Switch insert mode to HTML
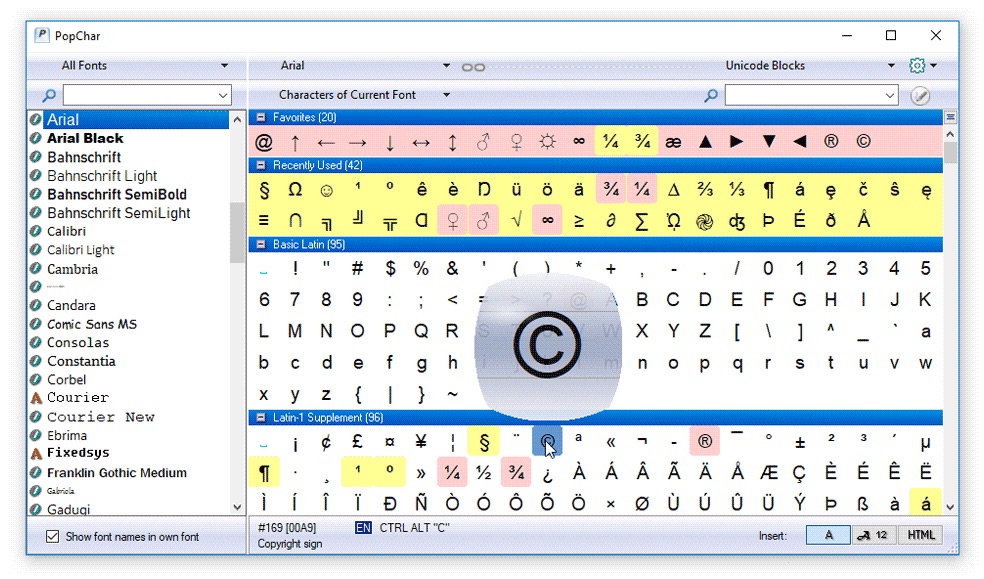 click(x=920, y=535)
